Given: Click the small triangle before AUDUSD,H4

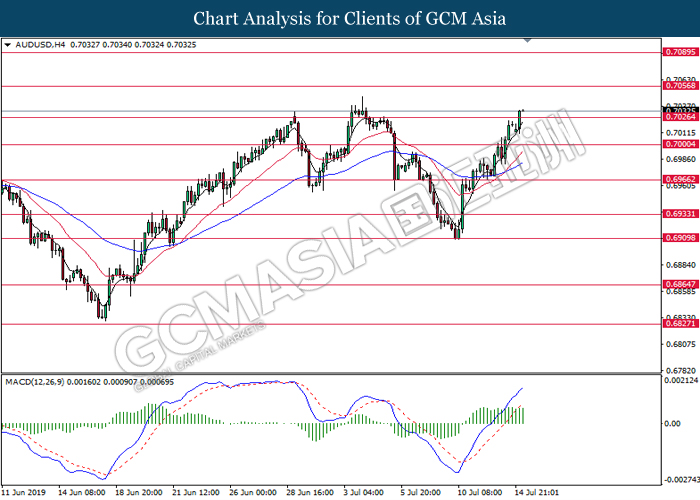Looking at the screenshot, I should tap(9, 45).
